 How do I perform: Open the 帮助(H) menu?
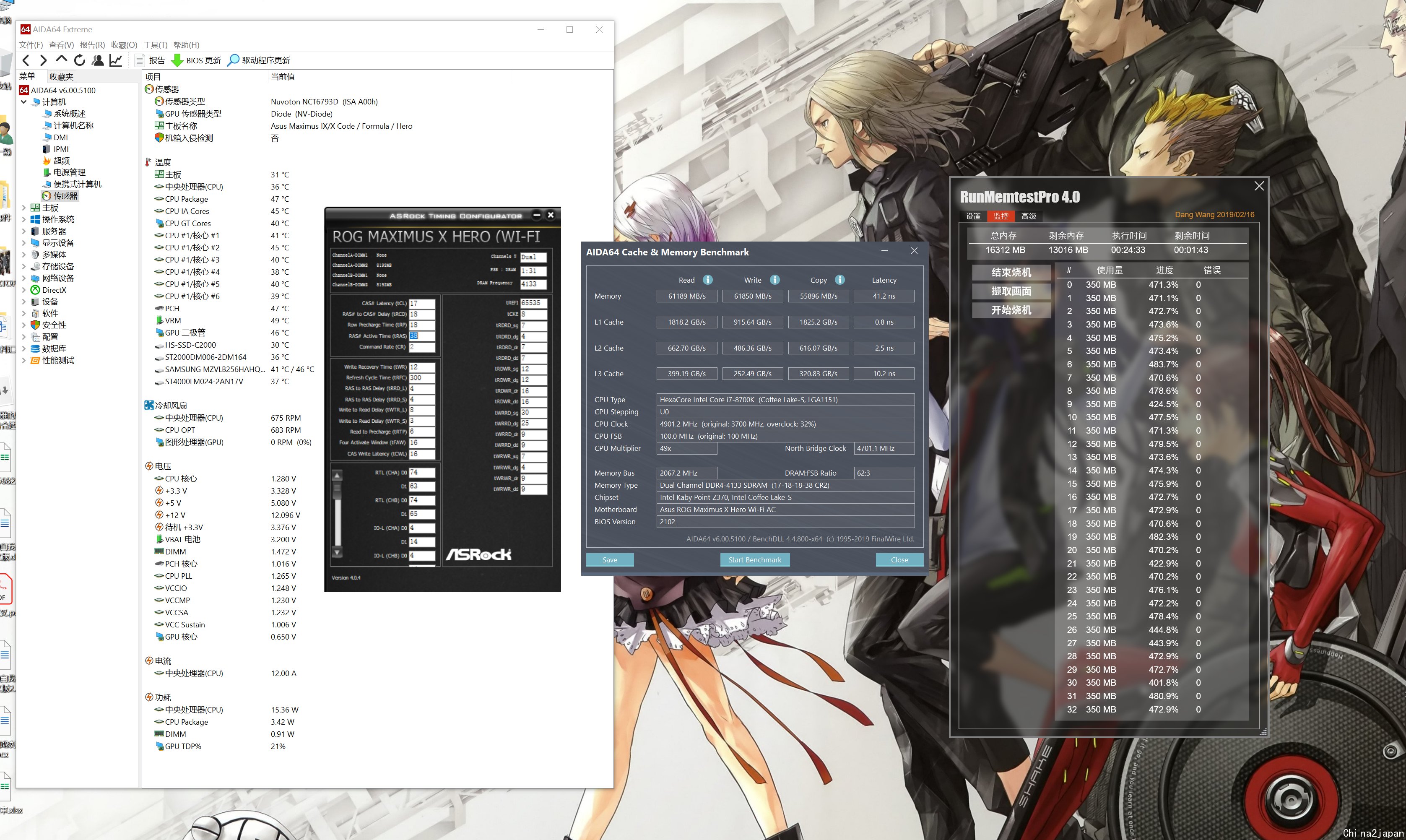(x=187, y=45)
